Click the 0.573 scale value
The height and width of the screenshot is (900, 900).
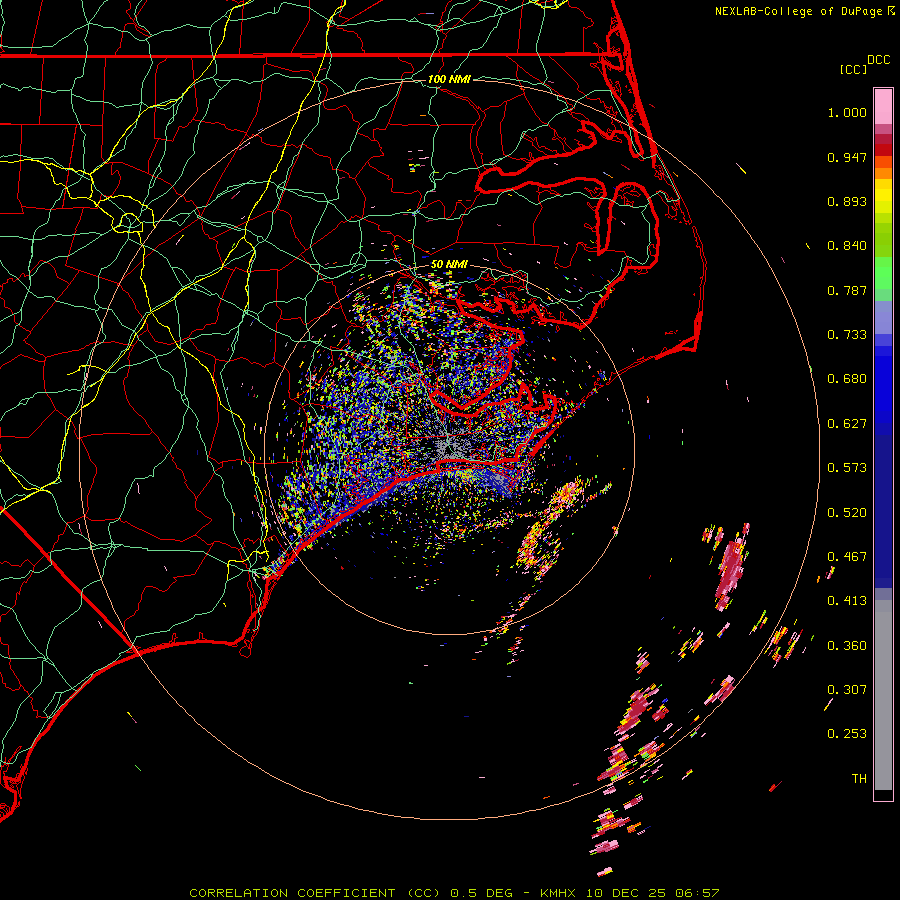[x=847, y=468]
